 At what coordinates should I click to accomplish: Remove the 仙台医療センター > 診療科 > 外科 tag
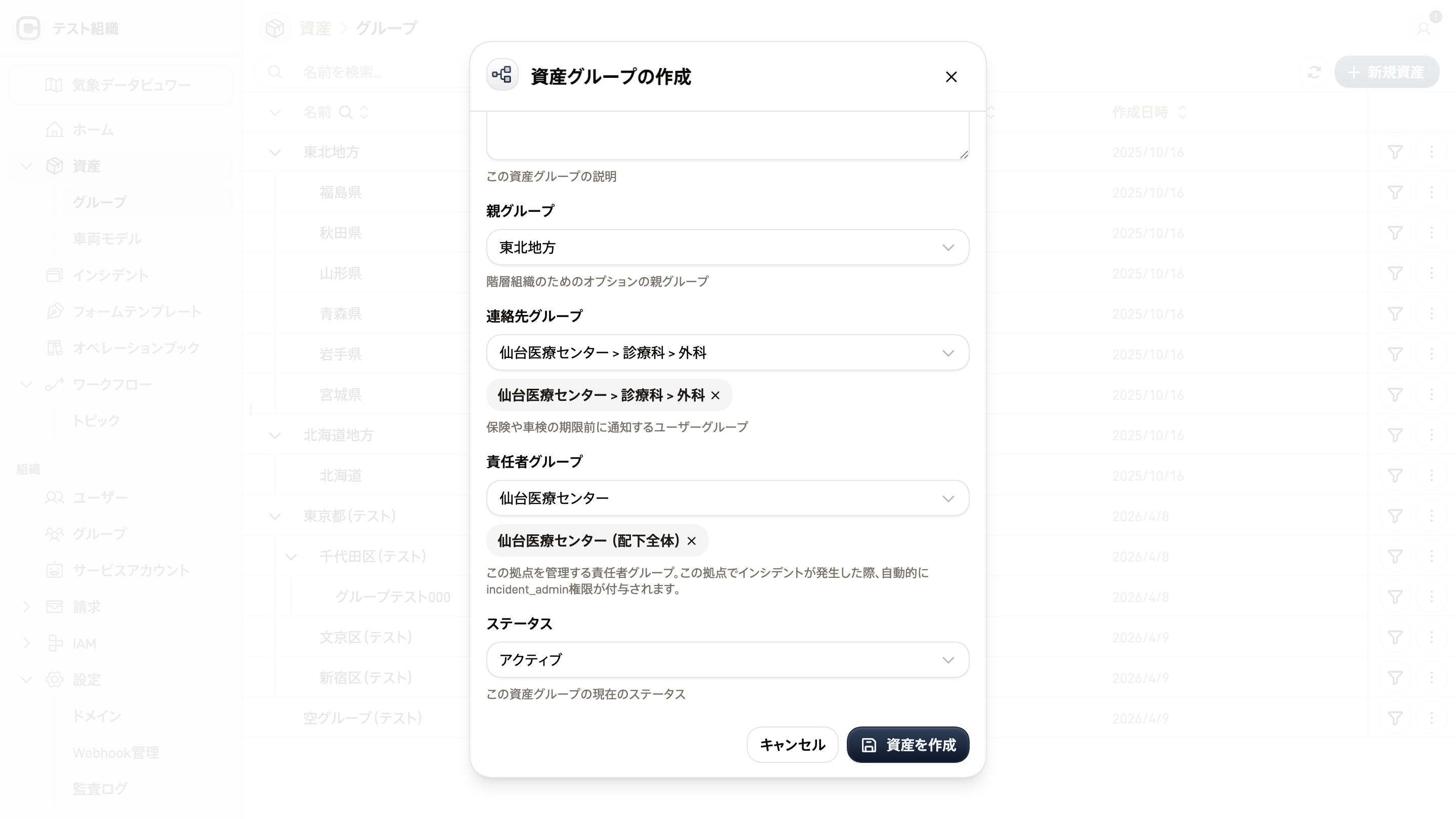click(715, 396)
